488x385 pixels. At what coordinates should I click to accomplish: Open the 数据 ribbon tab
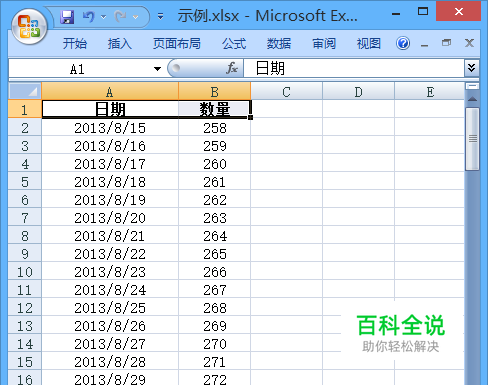pos(279,43)
